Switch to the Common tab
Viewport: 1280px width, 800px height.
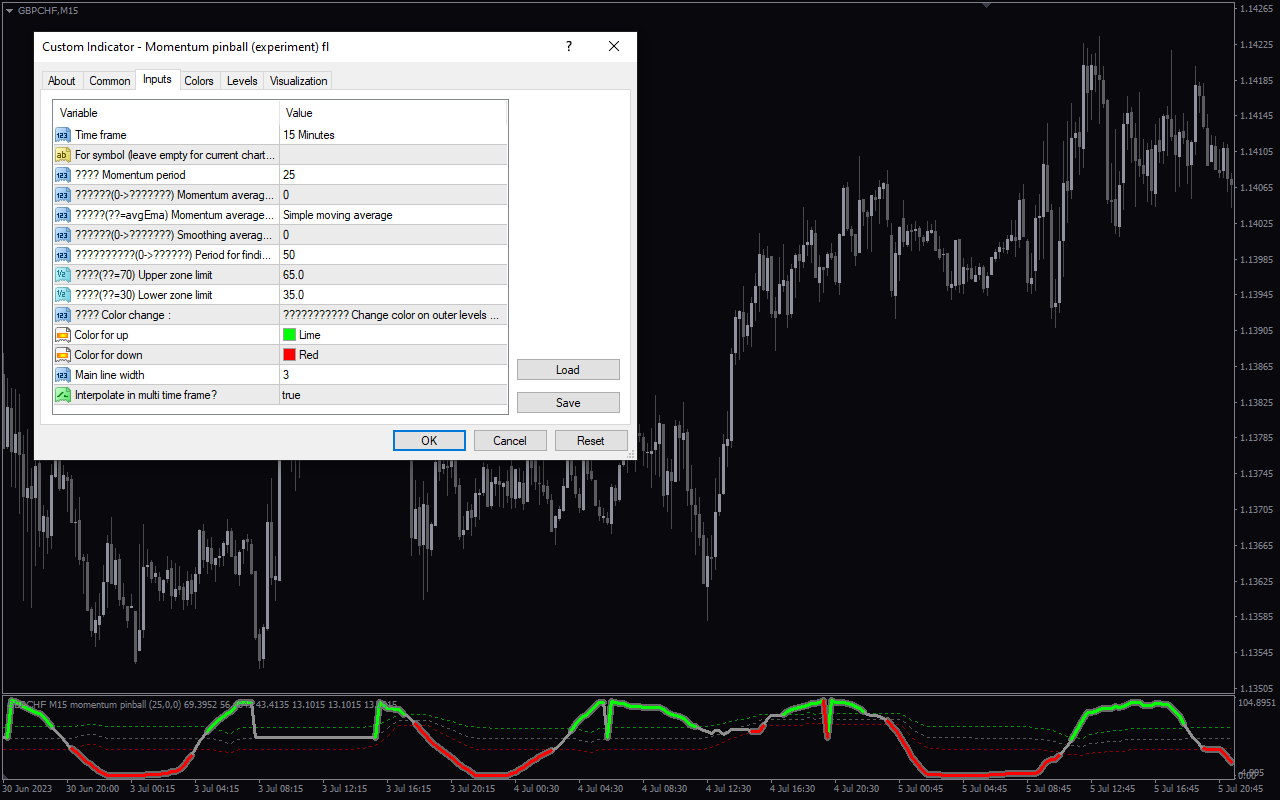[110, 81]
